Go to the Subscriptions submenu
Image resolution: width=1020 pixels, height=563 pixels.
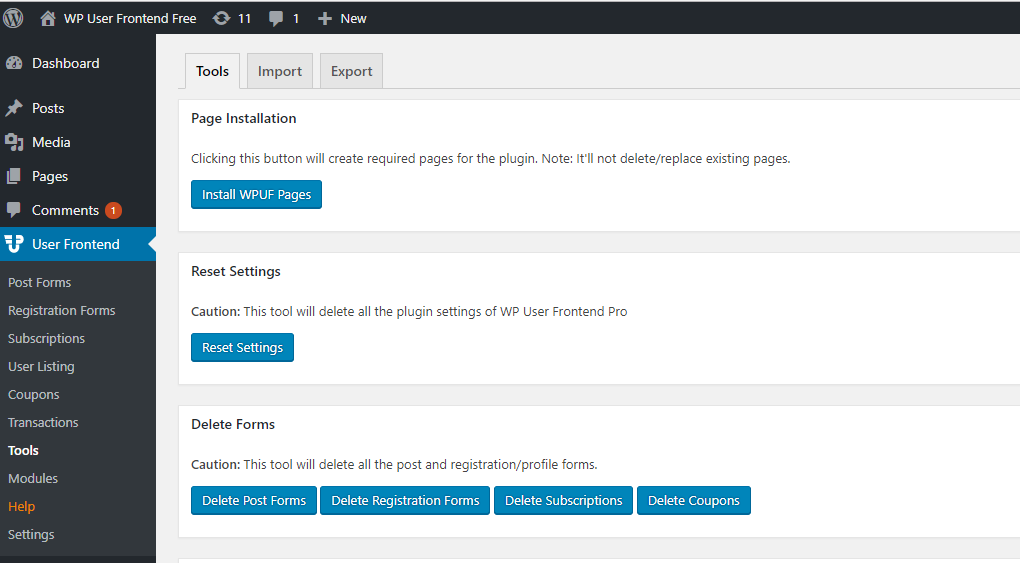46,338
